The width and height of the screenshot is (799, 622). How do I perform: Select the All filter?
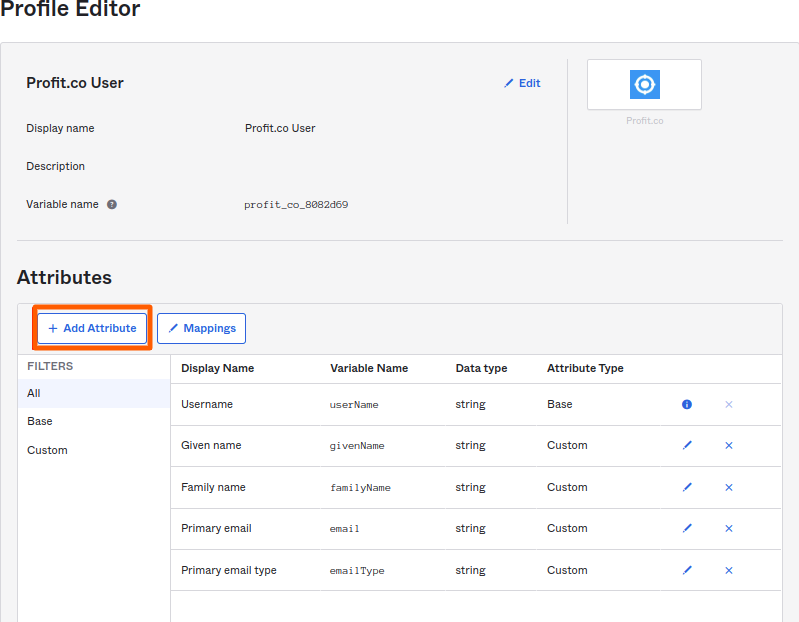34,393
